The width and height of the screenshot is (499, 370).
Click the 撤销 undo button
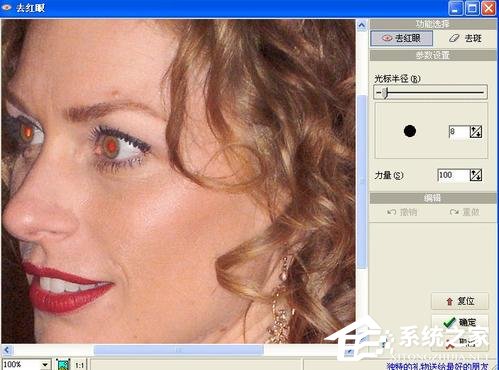point(402,212)
